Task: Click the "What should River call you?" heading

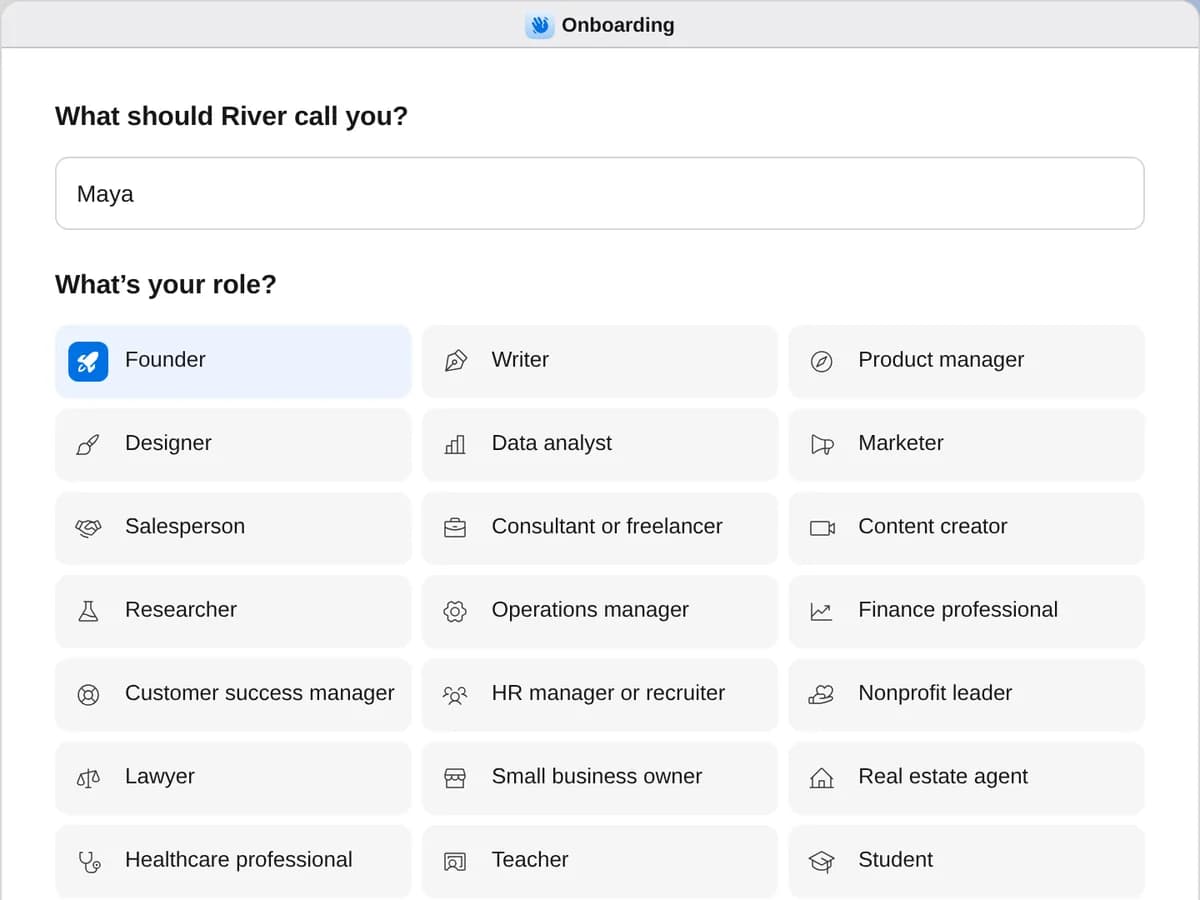Action: [x=232, y=116]
